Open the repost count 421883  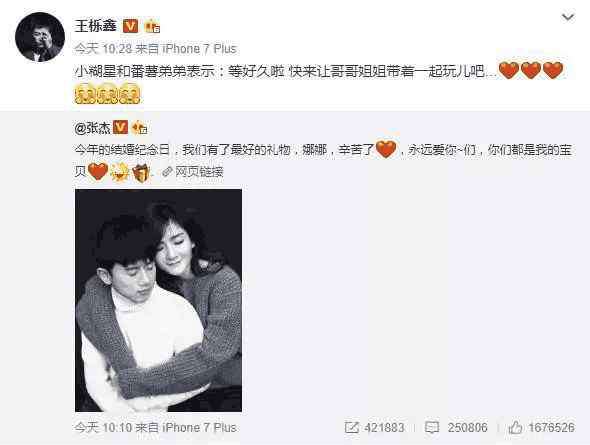click(x=384, y=427)
